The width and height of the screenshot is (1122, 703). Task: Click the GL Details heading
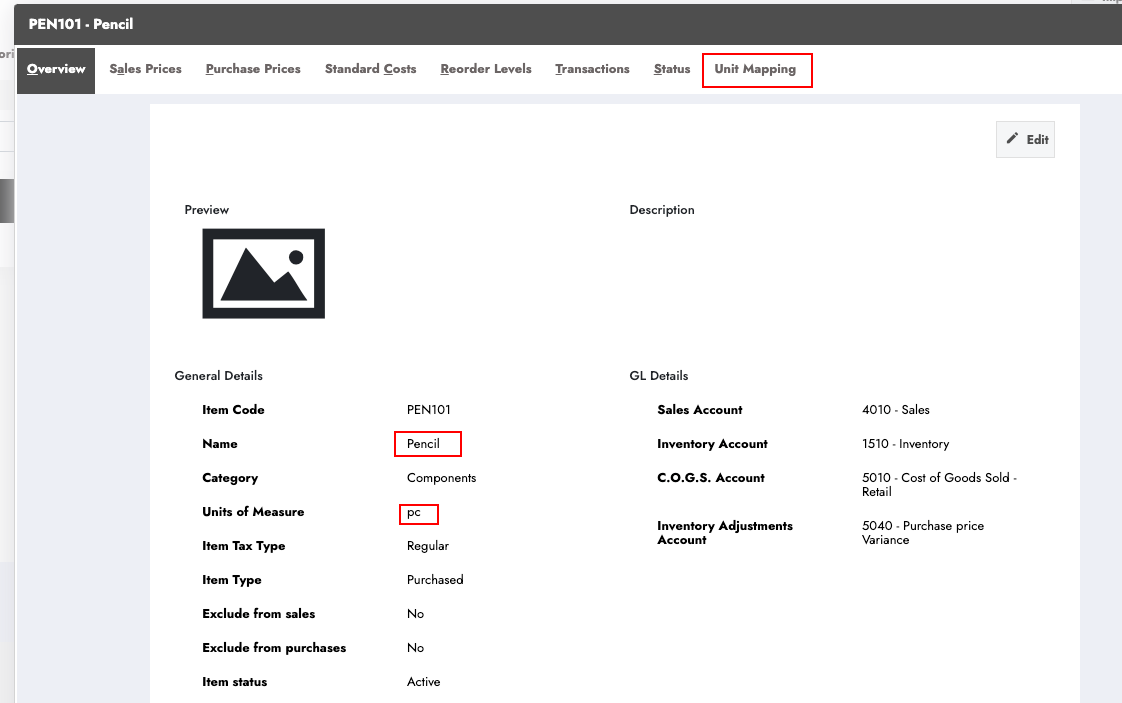(x=658, y=376)
